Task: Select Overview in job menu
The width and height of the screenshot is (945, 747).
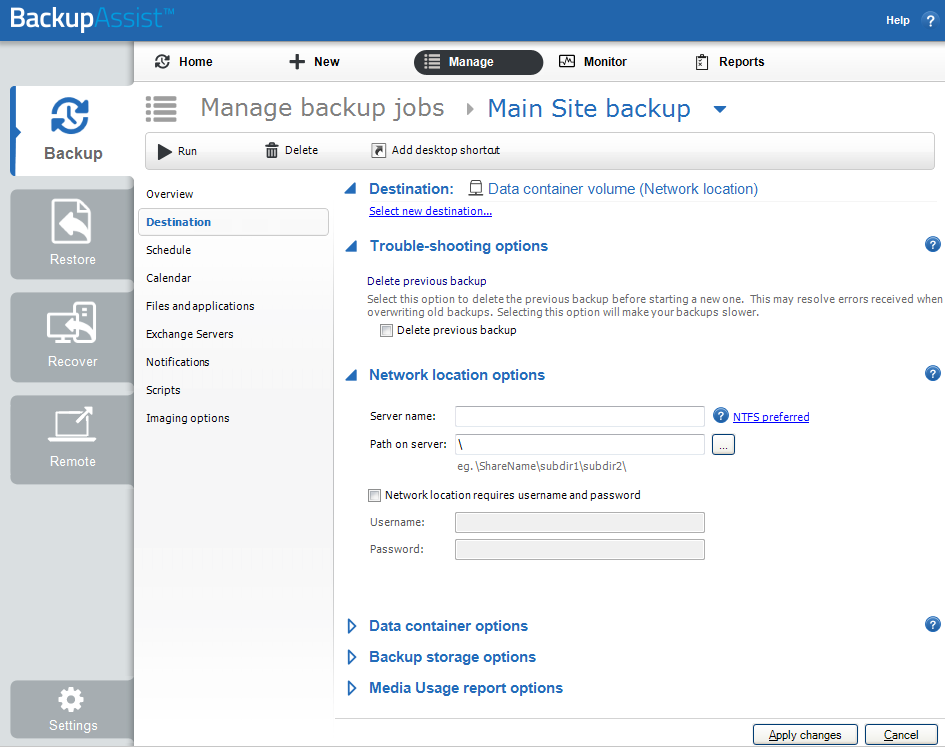Action: (169, 194)
